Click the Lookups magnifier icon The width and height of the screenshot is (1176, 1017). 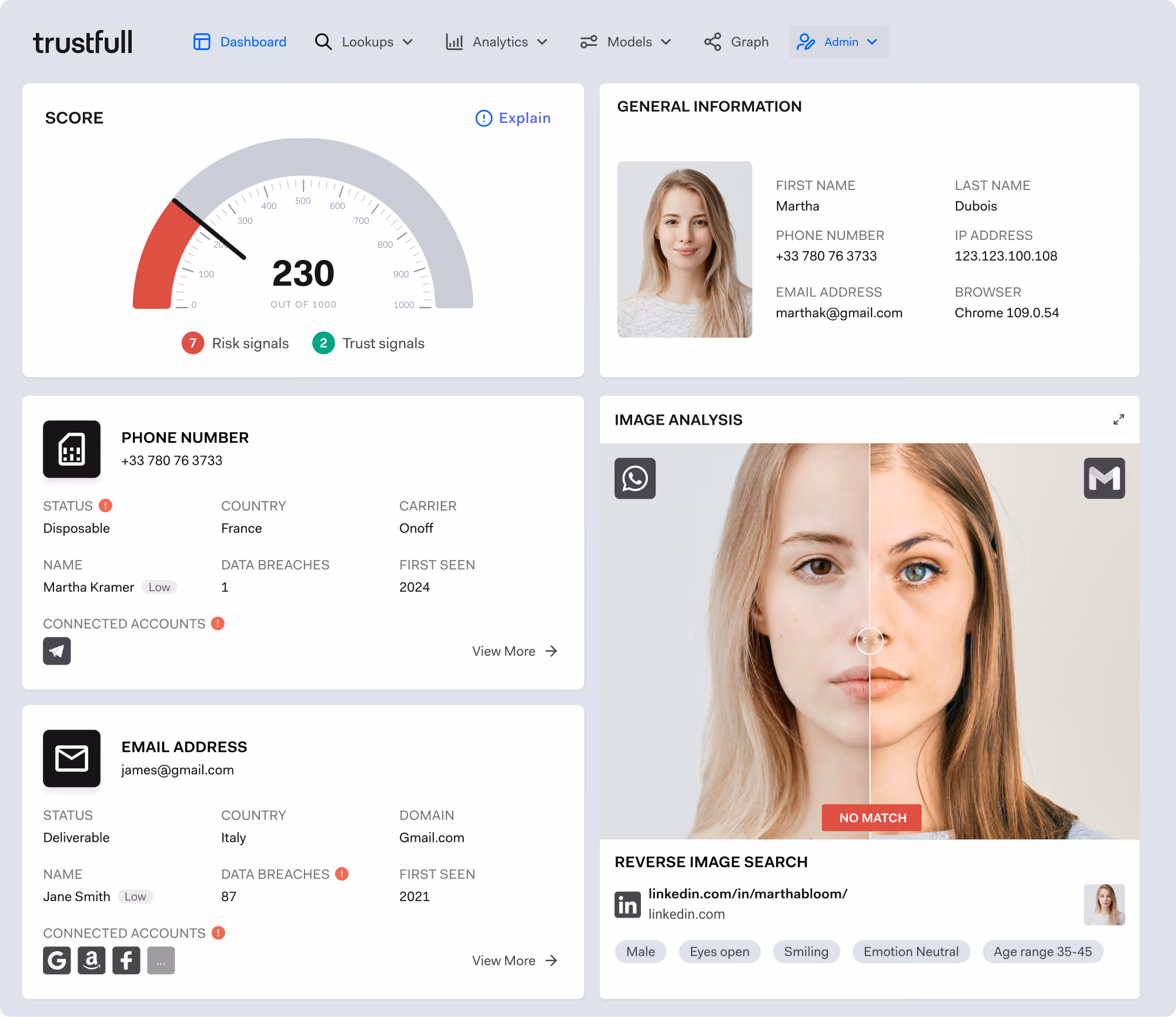323,42
